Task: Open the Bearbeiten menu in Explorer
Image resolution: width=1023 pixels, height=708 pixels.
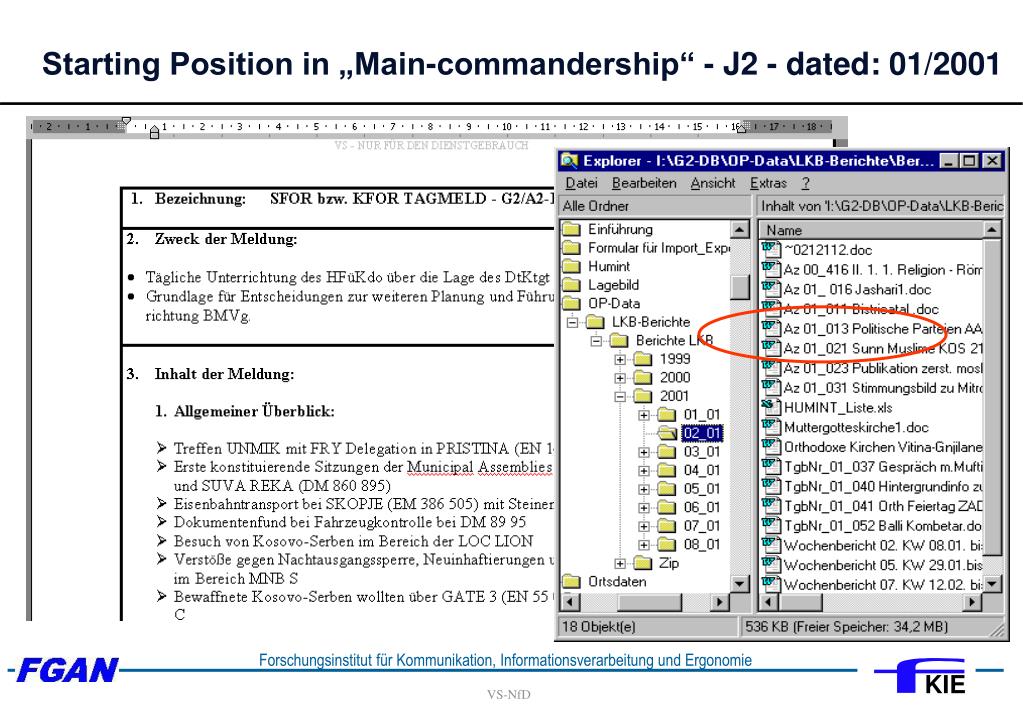Action: coord(644,183)
